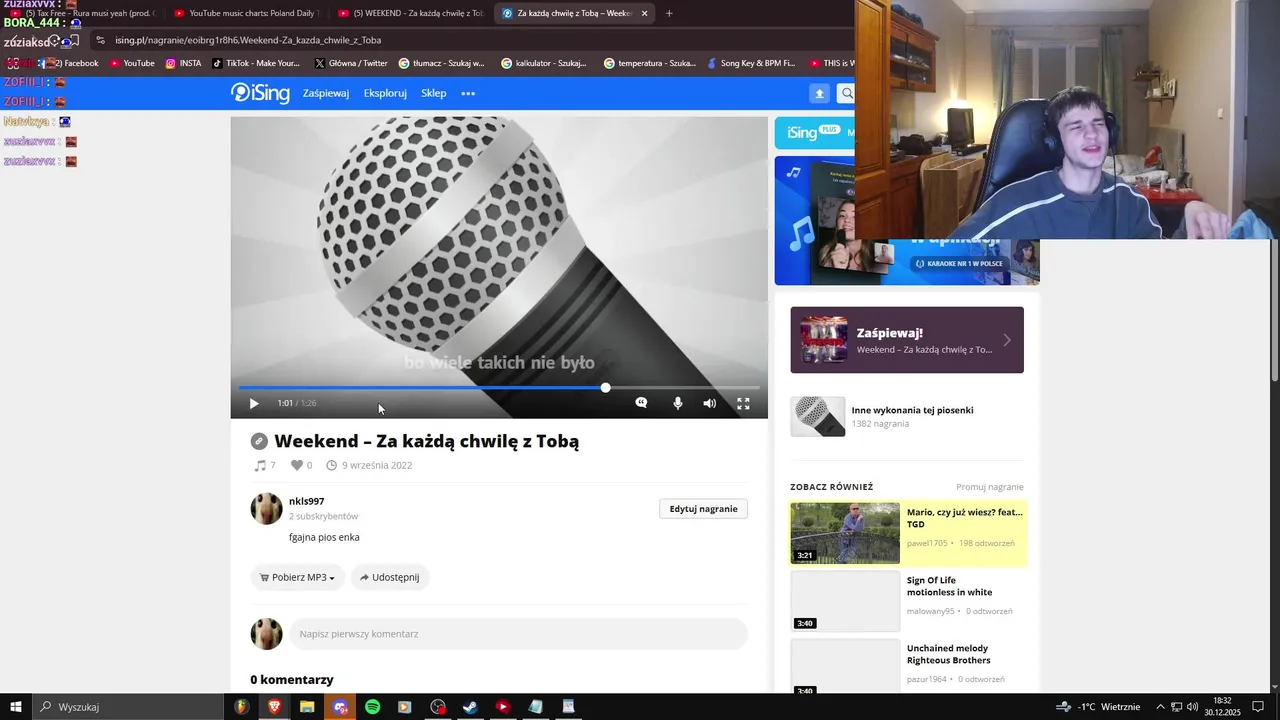Click the karaoke app advertisement banner
Viewport: 1280px width, 720px height.
tap(907, 221)
